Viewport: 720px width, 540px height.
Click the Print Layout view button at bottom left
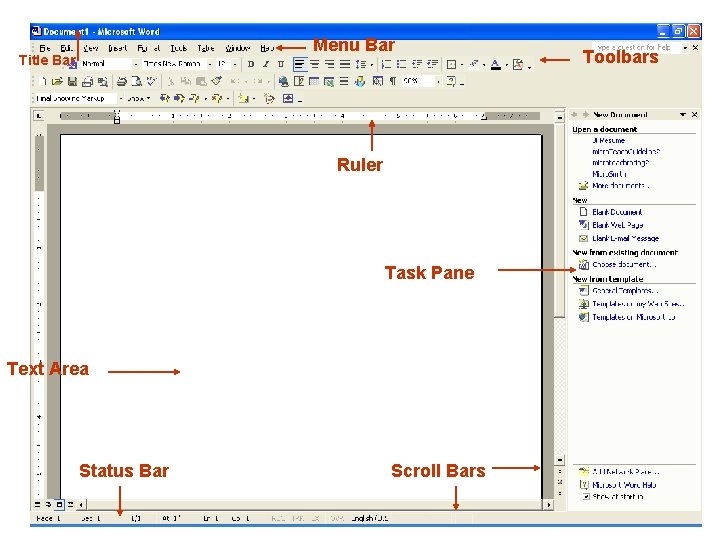coord(59,504)
